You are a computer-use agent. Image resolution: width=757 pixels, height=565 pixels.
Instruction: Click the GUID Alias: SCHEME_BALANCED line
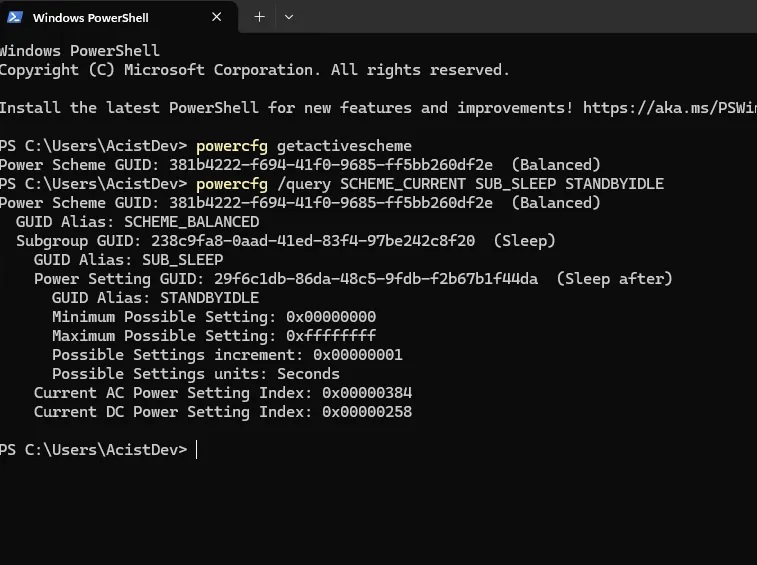pos(138,222)
